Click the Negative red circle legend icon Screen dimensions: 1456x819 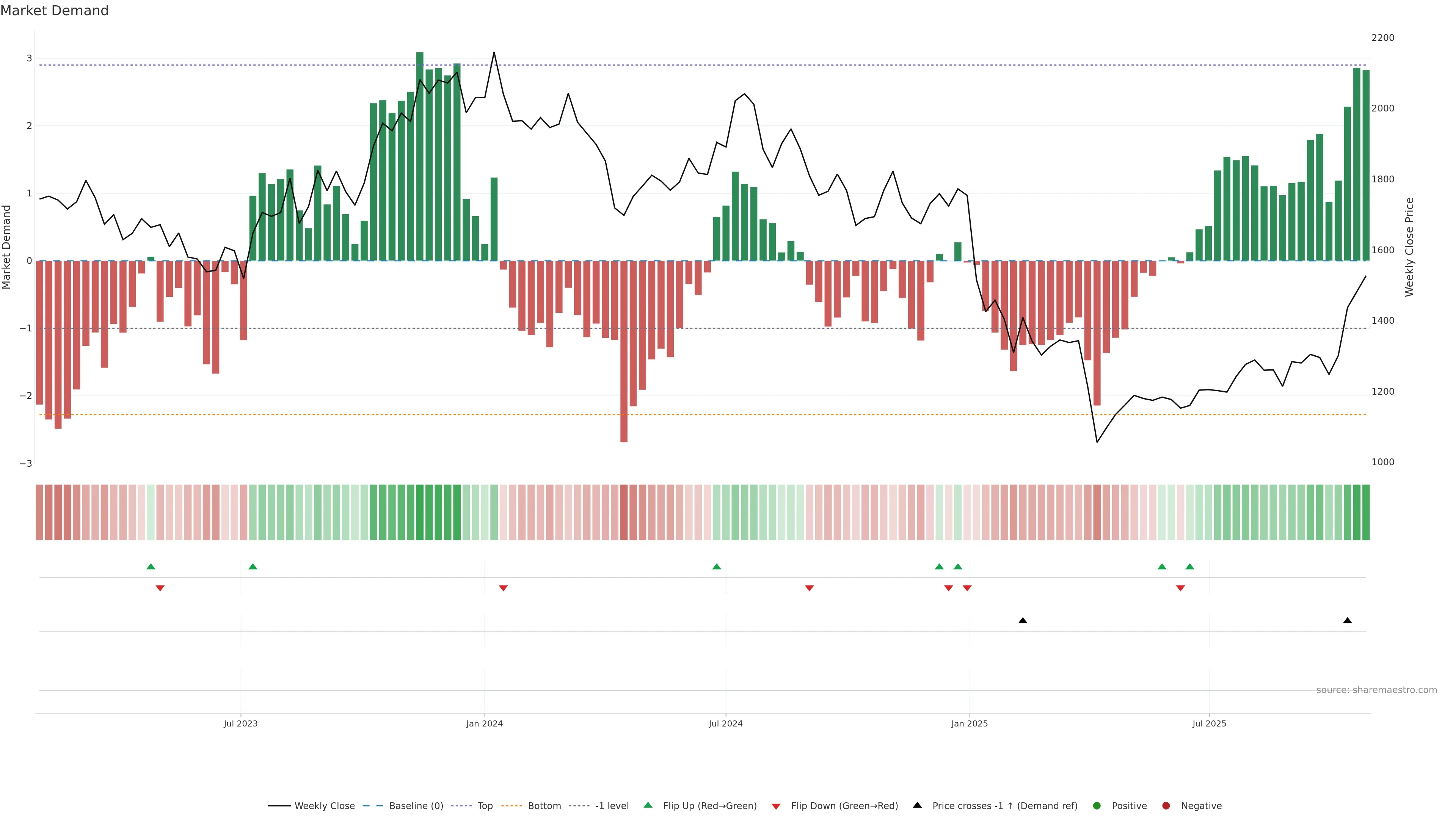1166,806
